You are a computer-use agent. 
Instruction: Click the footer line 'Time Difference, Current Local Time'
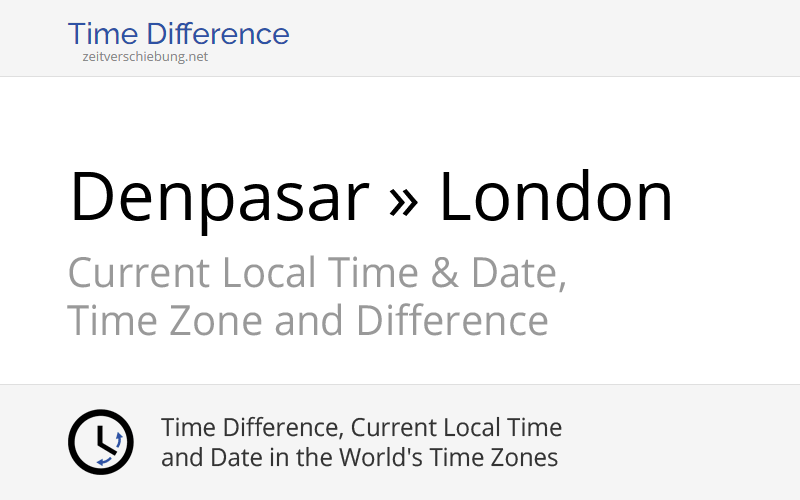coord(361,428)
